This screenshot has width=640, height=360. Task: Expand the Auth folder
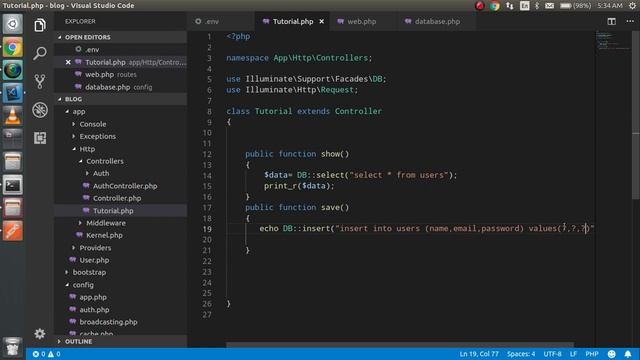coord(87,173)
